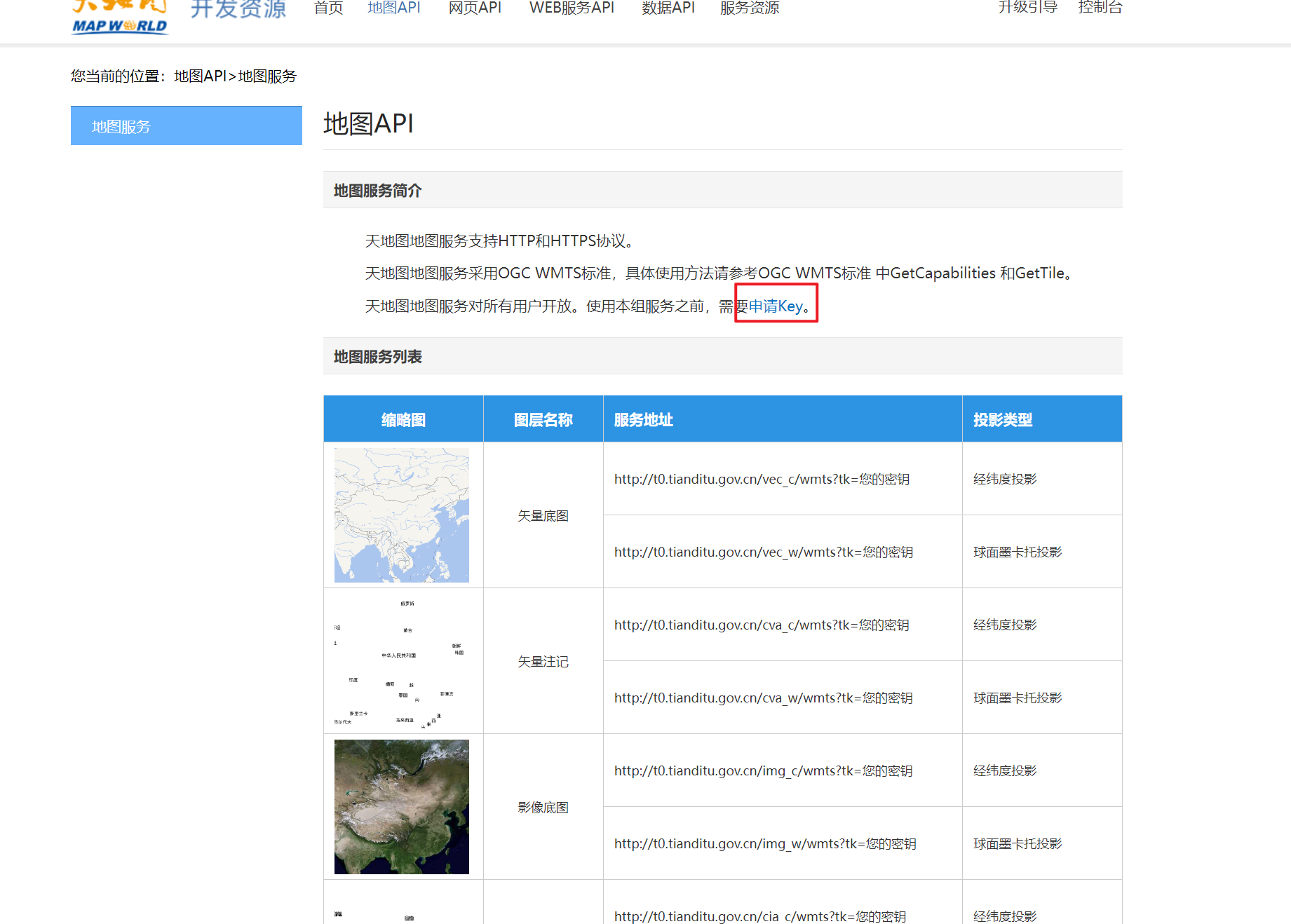Select the cva_c wmts service URL
The height and width of the screenshot is (924, 1291).
(762, 625)
